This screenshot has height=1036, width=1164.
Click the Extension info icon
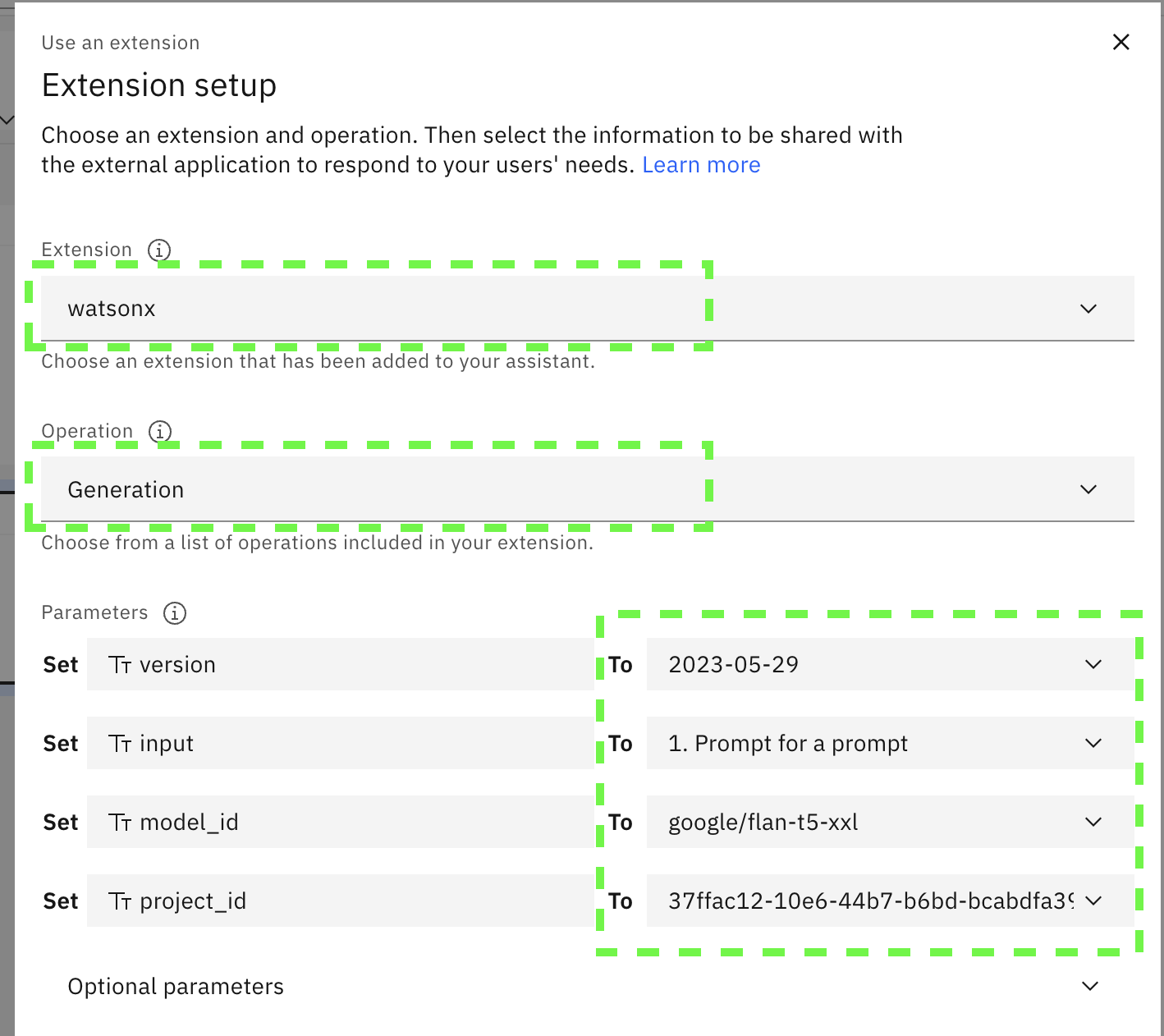[x=159, y=250]
